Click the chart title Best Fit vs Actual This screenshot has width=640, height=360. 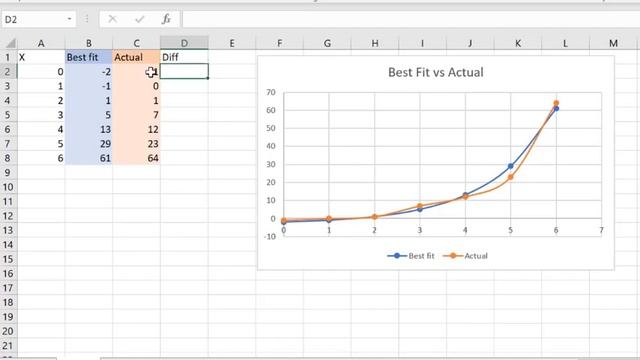point(436,72)
